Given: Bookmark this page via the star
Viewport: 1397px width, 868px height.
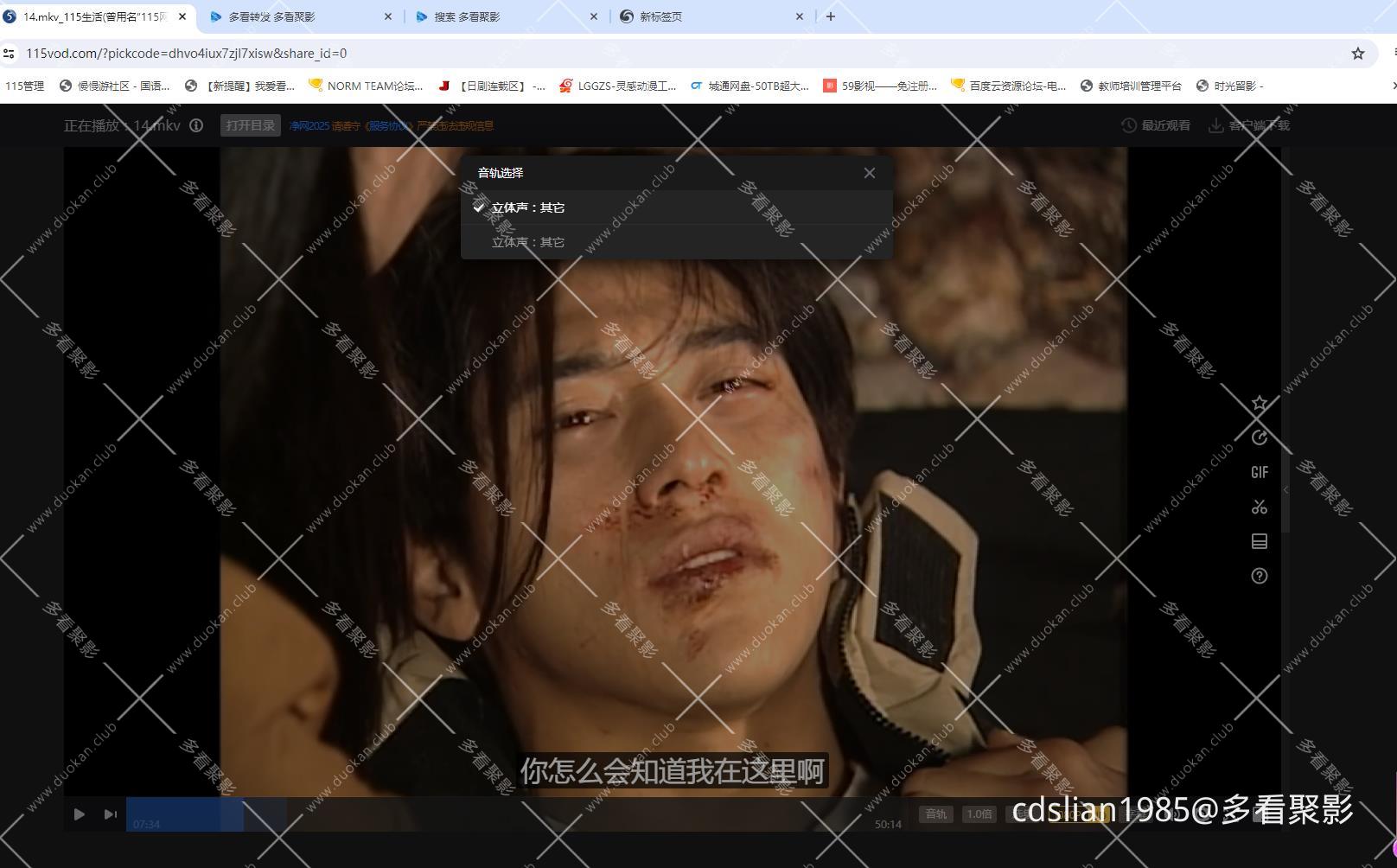Looking at the screenshot, I should 1357,53.
